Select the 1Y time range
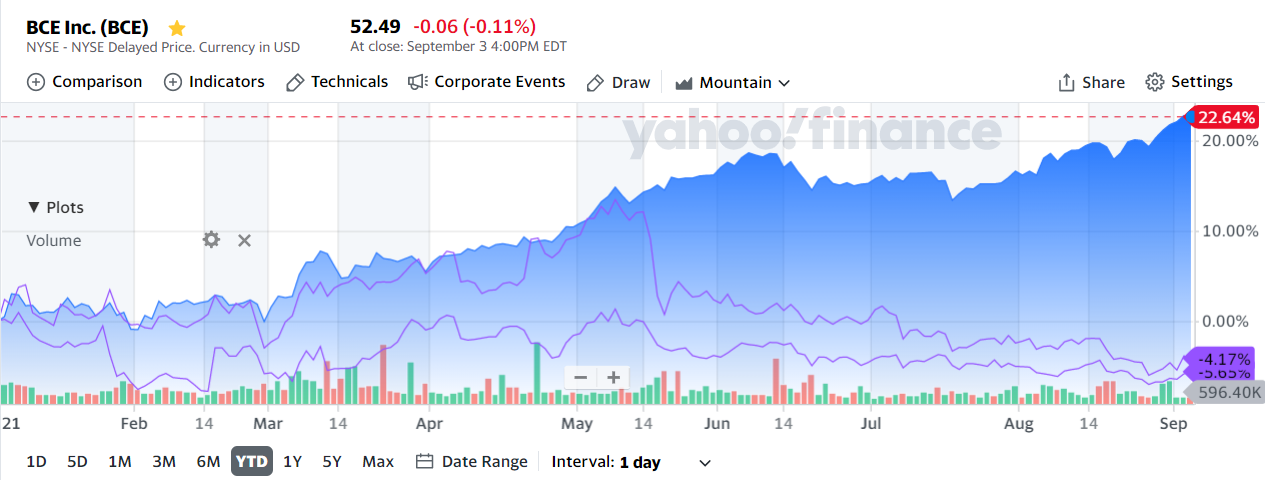The image size is (1265, 481). click(x=292, y=462)
